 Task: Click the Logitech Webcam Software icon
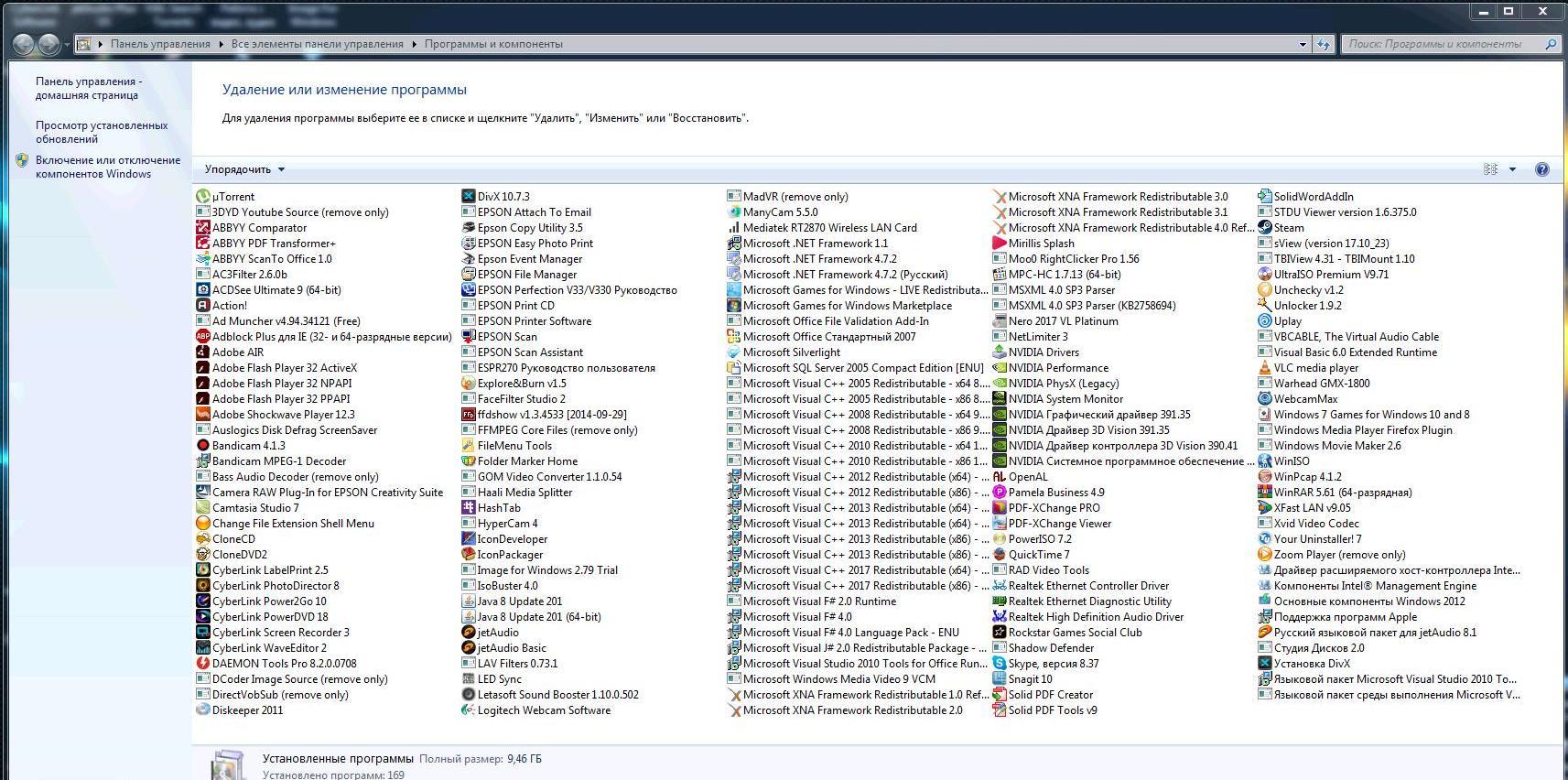[x=469, y=710]
